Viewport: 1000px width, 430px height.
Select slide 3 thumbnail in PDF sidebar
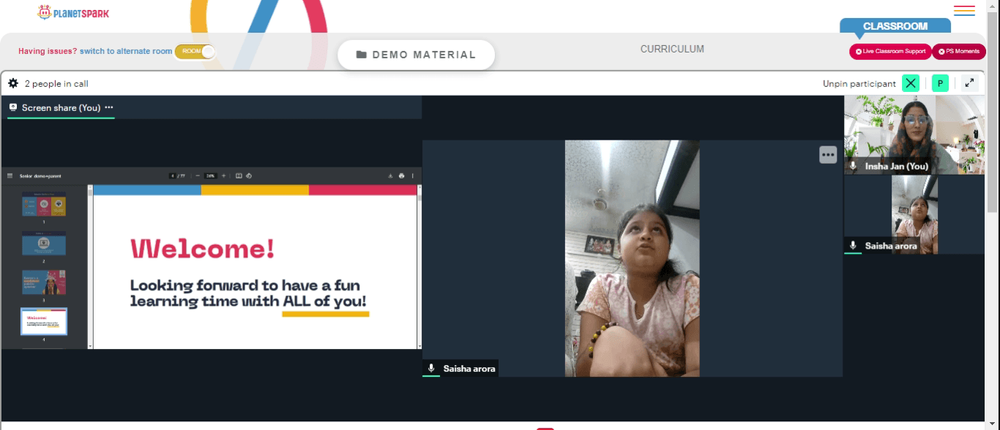[x=44, y=282]
